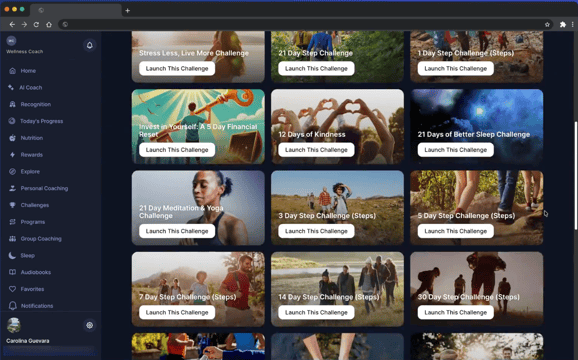The height and width of the screenshot is (360, 578).
Task: Click the Nutrition apple icon
Action: [13, 138]
